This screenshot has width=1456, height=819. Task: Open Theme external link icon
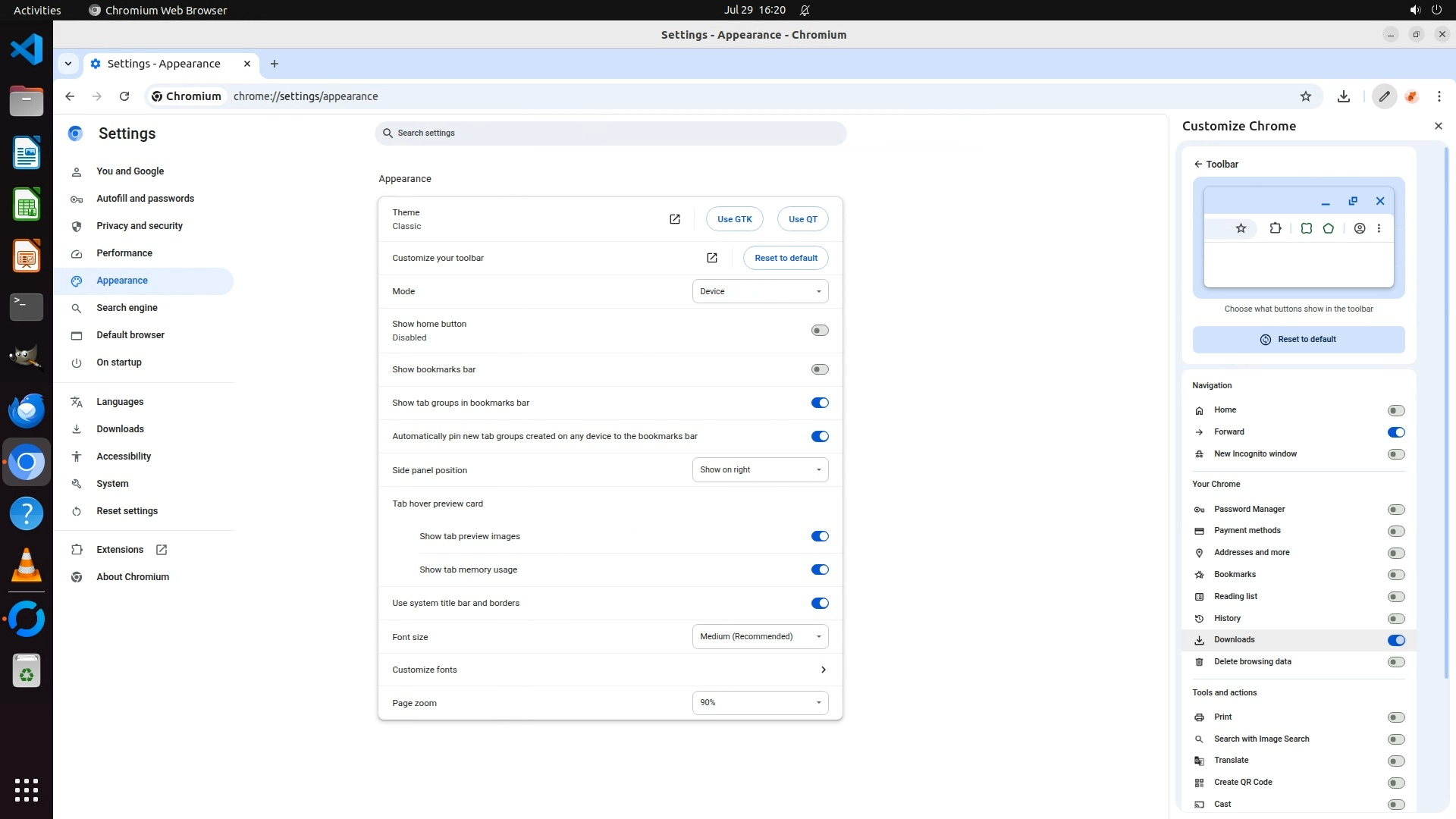tap(674, 219)
